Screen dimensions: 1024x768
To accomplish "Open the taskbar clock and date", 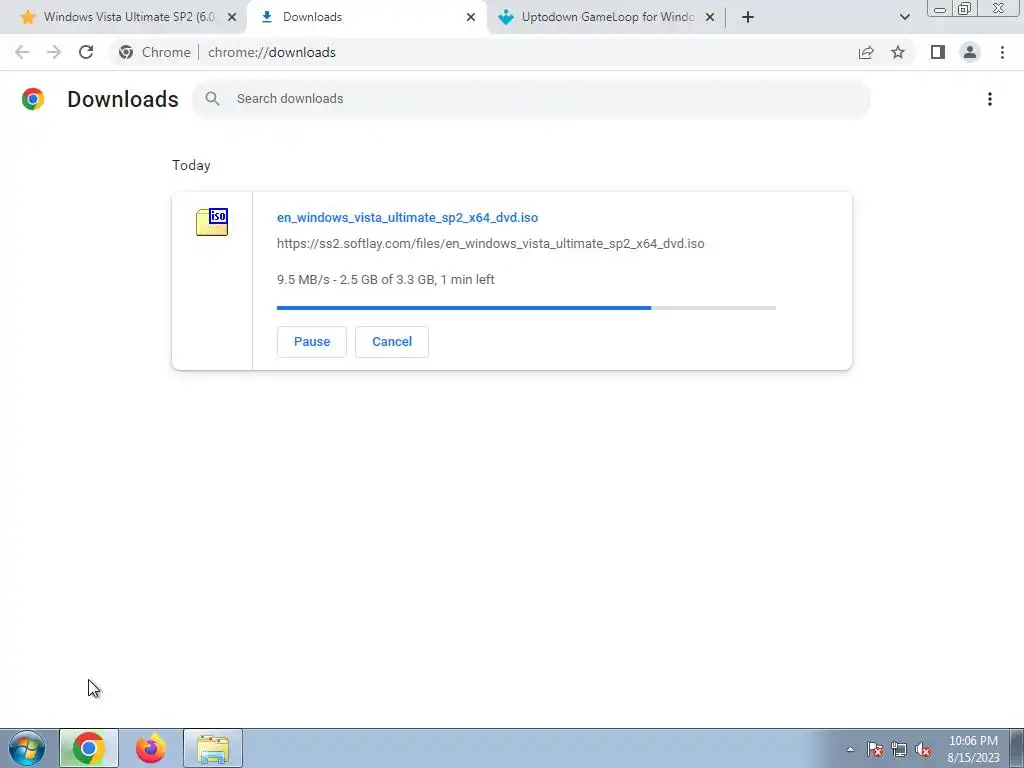I will [973, 749].
